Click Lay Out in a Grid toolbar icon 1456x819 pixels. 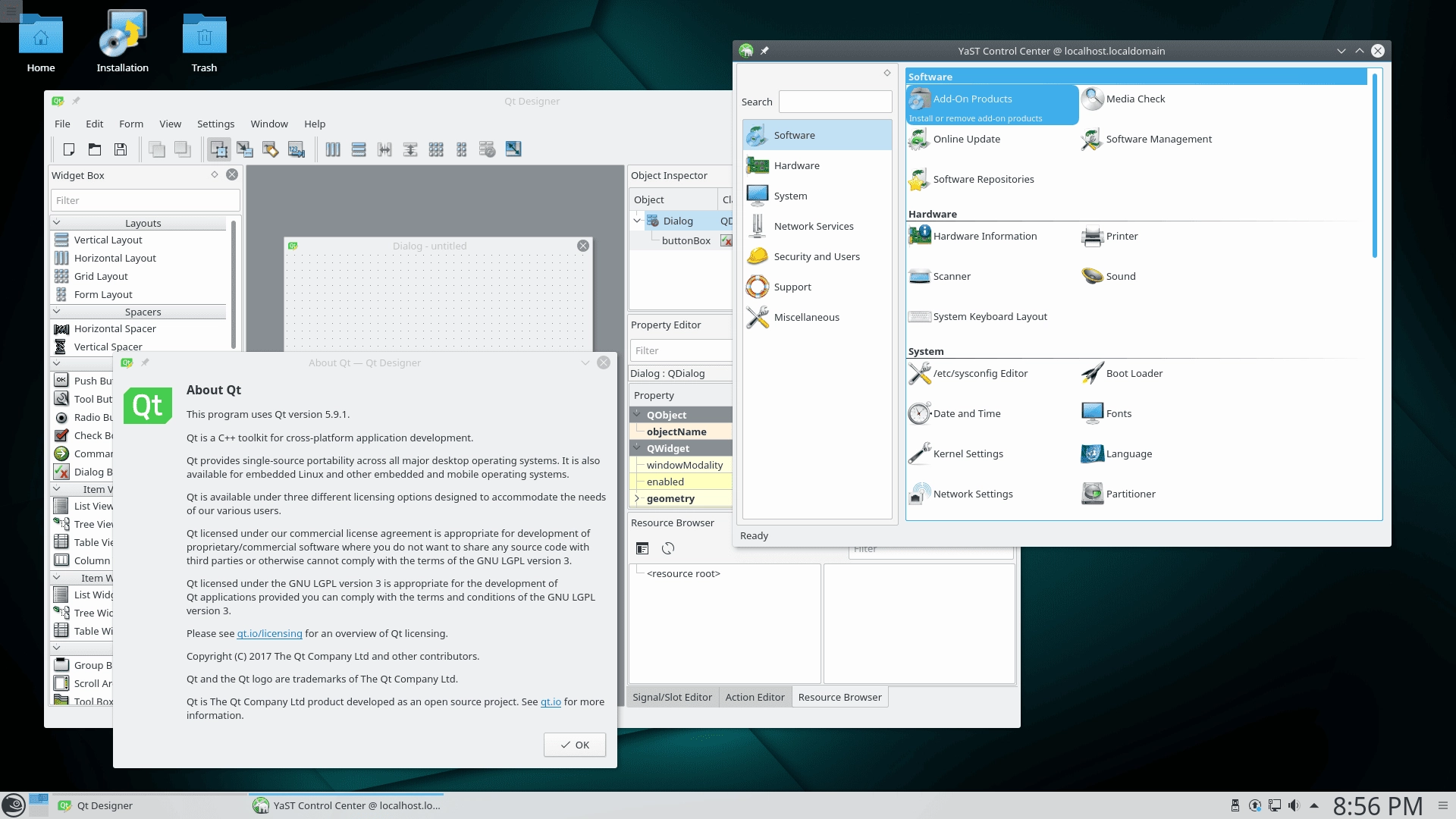point(436,149)
